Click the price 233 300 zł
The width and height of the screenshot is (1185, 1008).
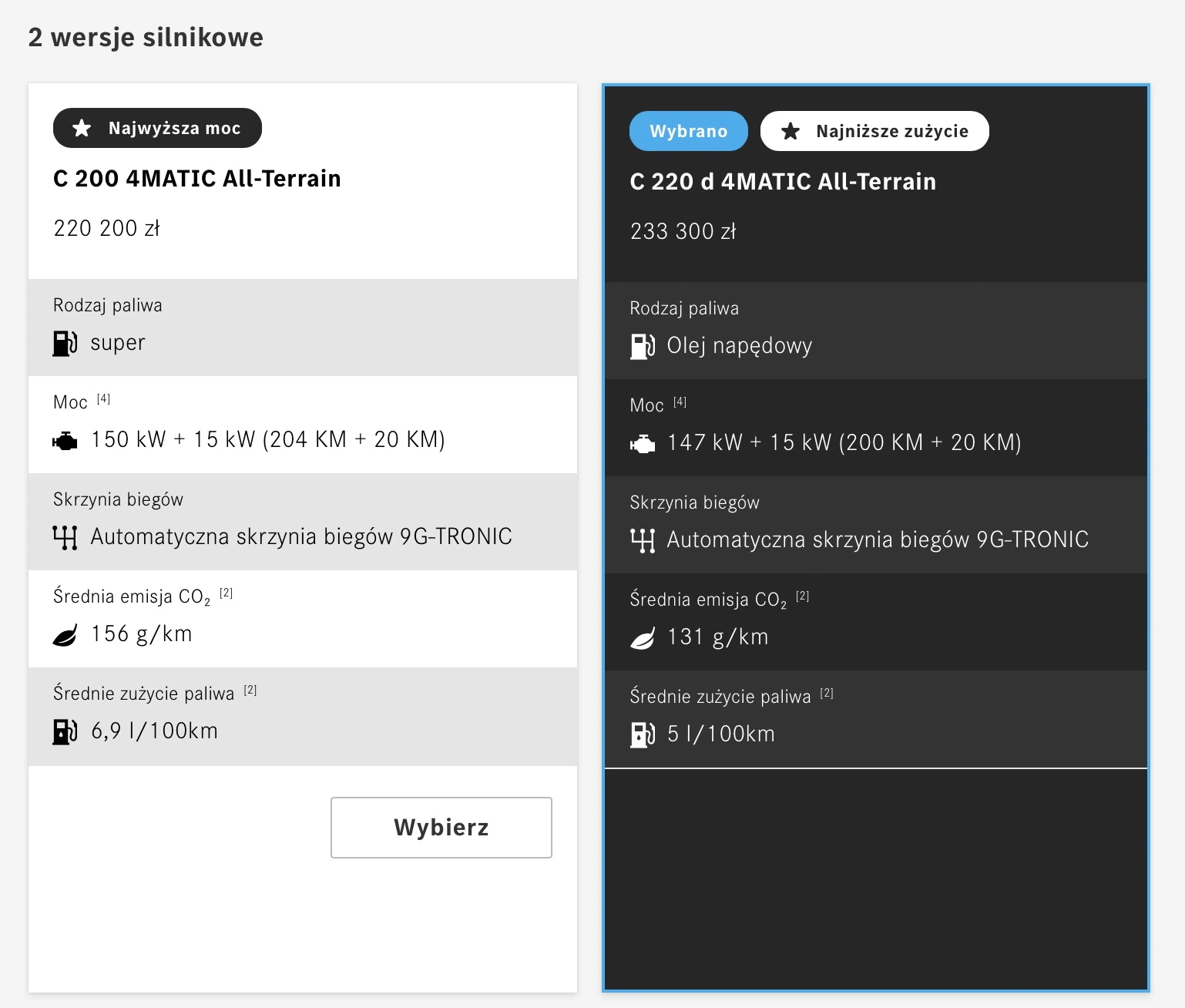coord(683,232)
